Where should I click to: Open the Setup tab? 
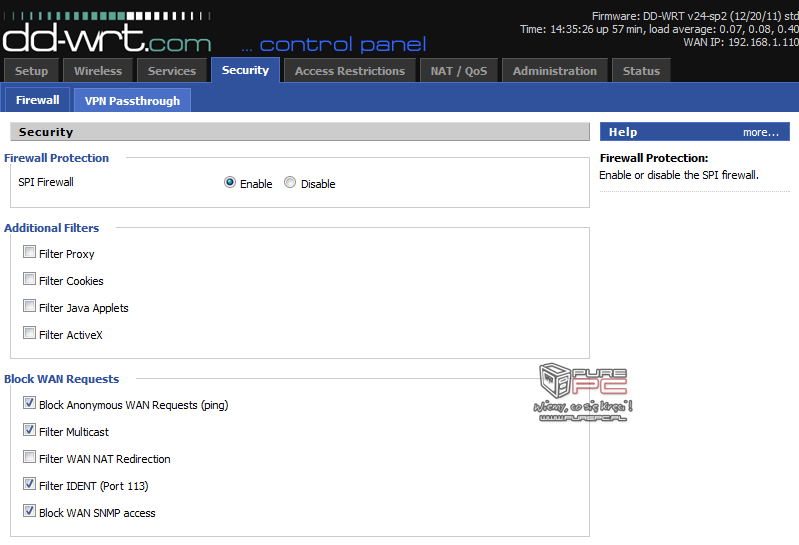click(32, 71)
